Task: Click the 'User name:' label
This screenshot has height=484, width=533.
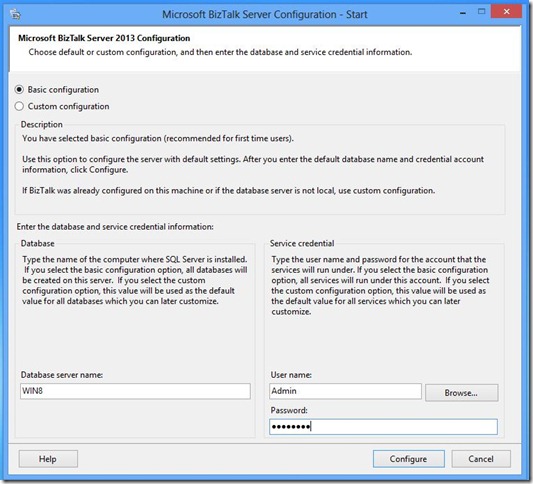Action: coord(291,375)
